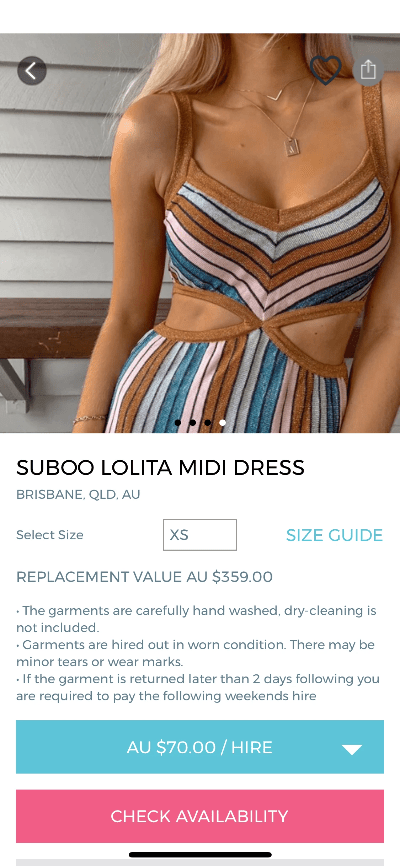Open the XS size selector box
Viewport: 400px width, 866px height.
click(200, 535)
